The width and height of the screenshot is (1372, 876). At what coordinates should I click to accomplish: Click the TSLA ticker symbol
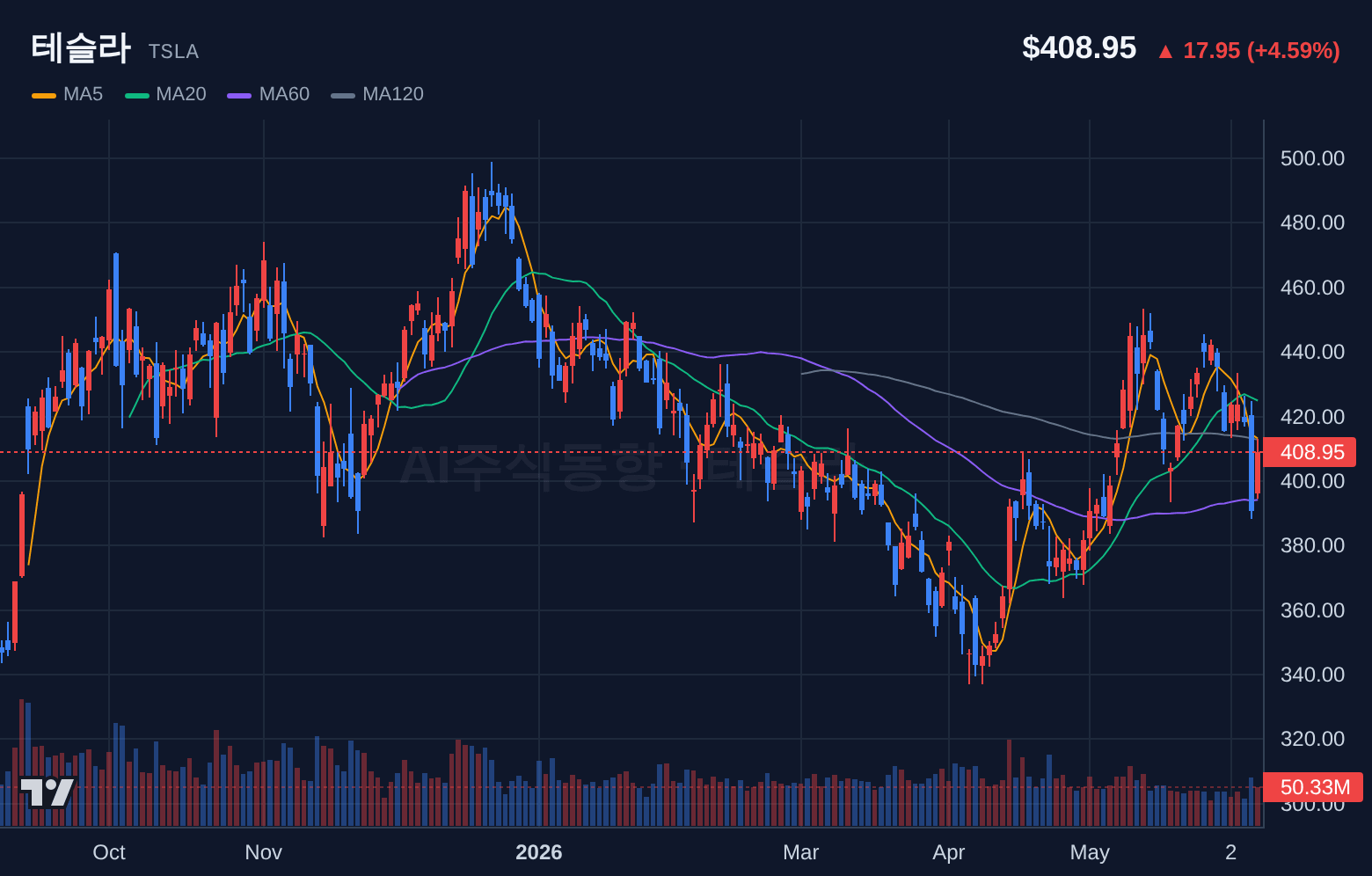click(x=173, y=52)
